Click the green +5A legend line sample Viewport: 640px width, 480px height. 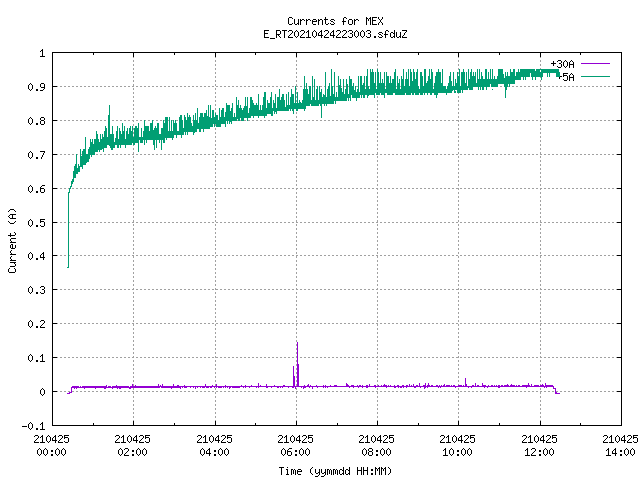click(x=595, y=76)
